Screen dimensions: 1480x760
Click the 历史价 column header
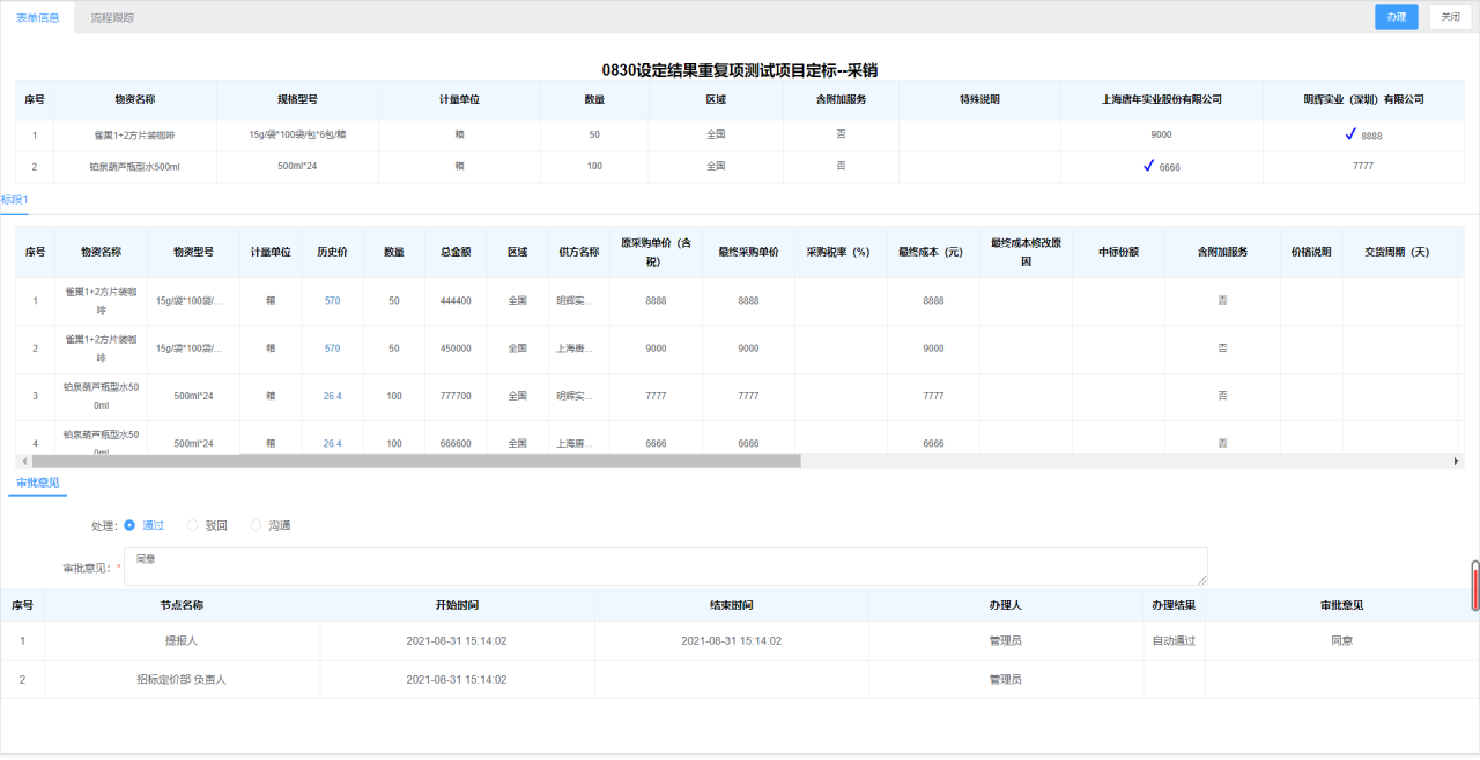click(332, 253)
